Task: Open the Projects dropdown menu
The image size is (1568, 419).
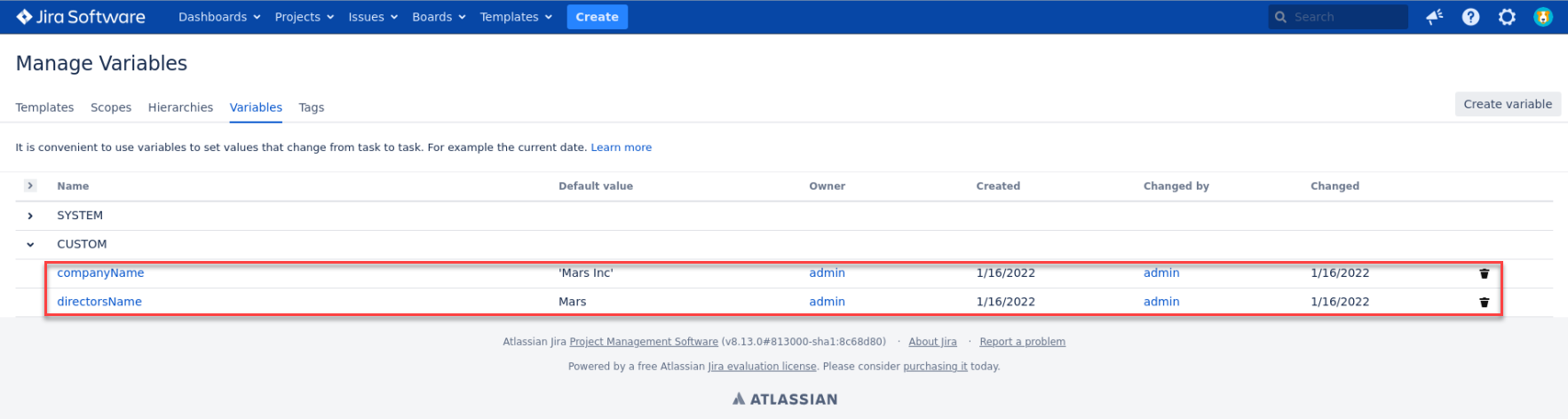Action: (305, 17)
